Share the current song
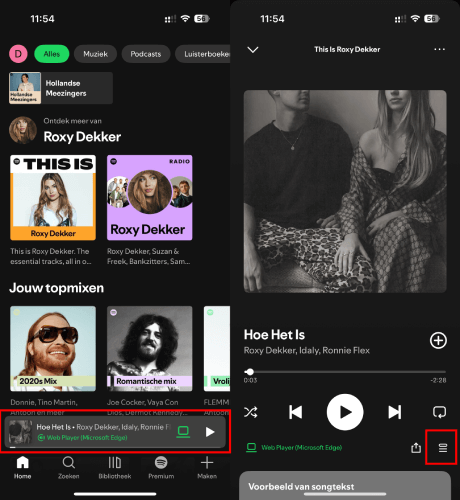 (416, 448)
